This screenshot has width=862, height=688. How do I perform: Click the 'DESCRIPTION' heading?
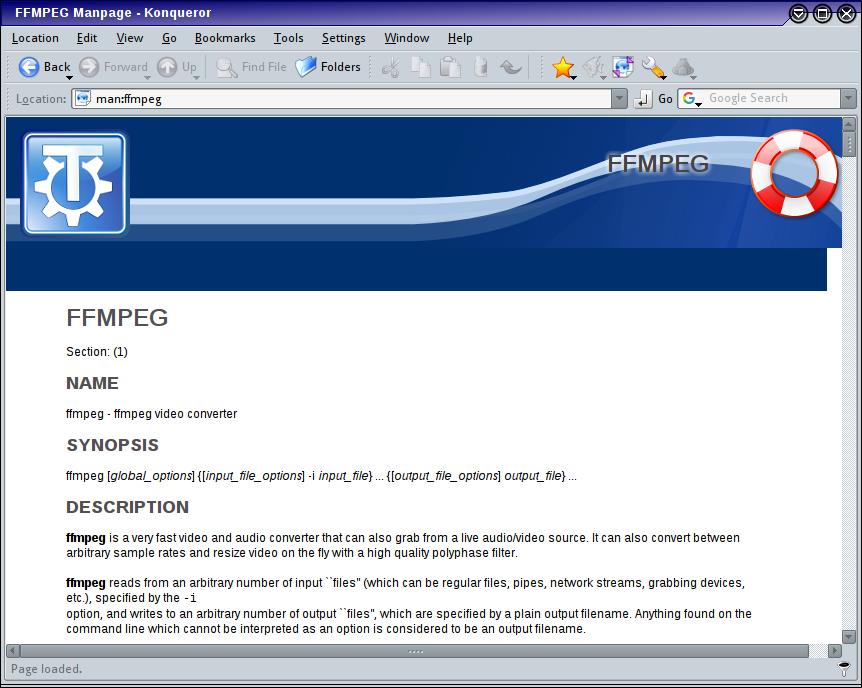128,507
